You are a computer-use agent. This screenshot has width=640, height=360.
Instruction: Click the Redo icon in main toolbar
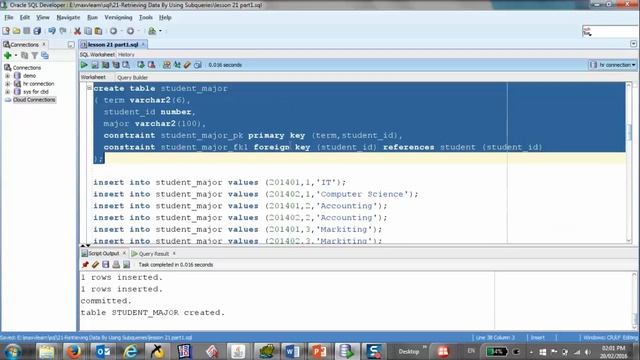coord(63,31)
